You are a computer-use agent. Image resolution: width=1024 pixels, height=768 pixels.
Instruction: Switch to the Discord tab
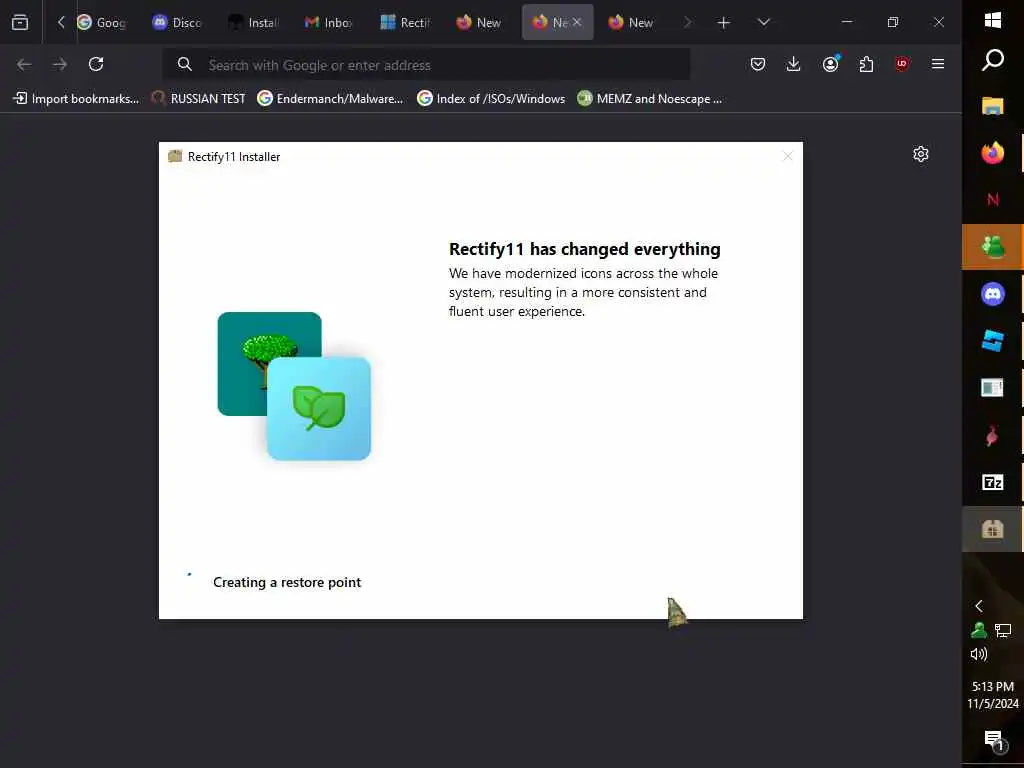coord(177,23)
